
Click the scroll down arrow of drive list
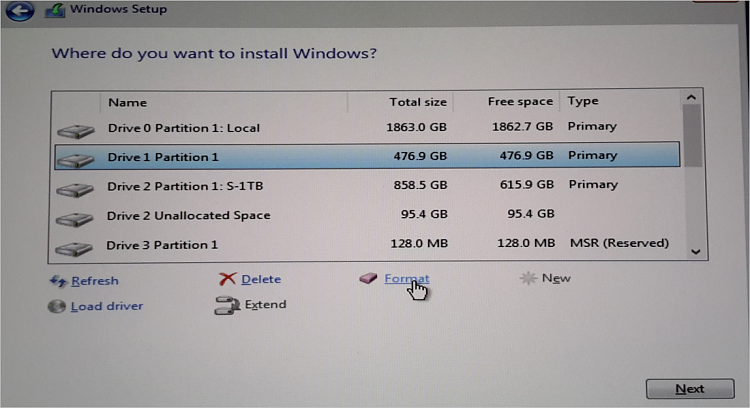coord(696,252)
